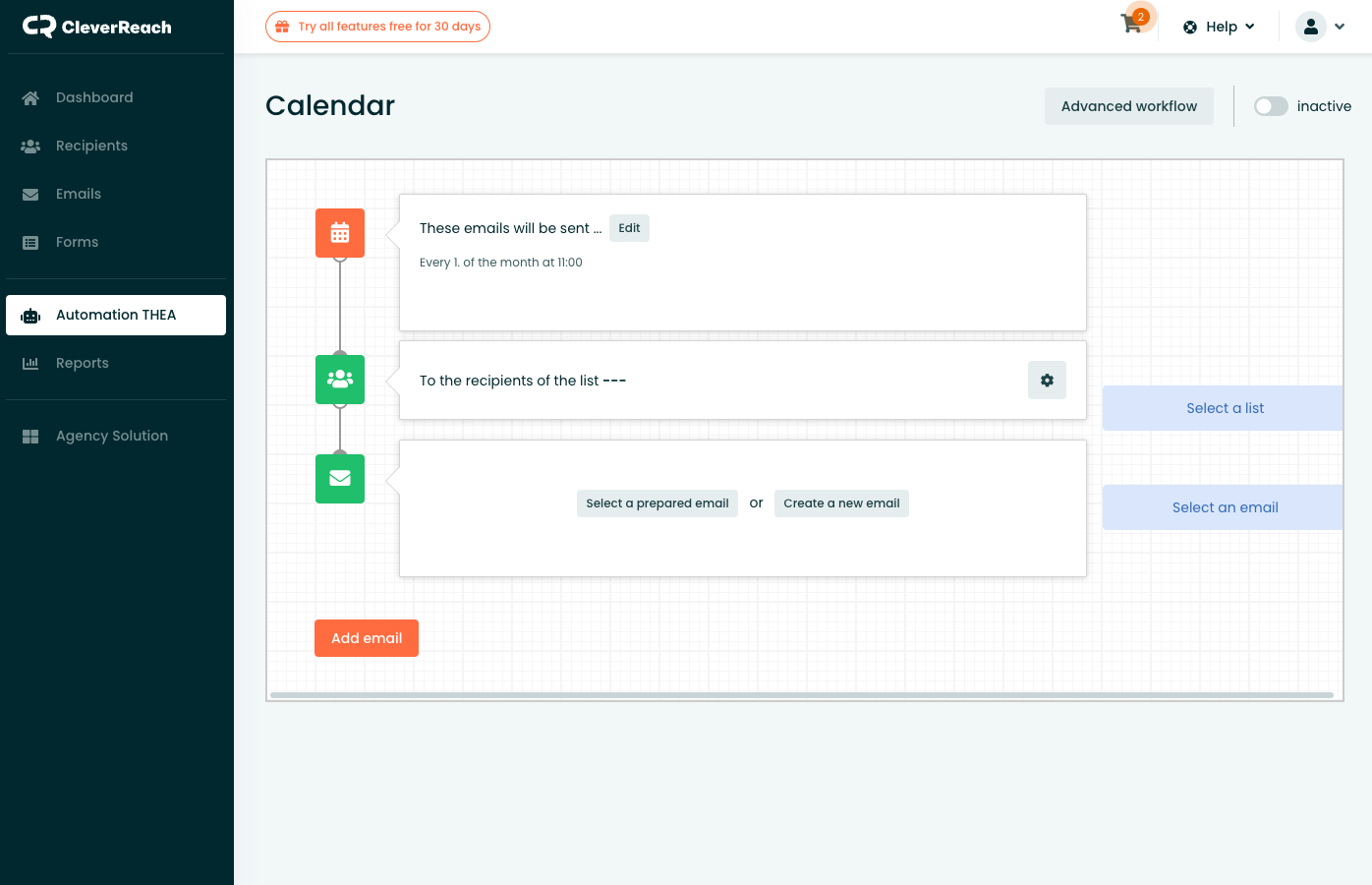The width and height of the screenshot is (1372, 885).
Task: Click the Agency Solution grid icon
Action: click(x=30, y=436)
